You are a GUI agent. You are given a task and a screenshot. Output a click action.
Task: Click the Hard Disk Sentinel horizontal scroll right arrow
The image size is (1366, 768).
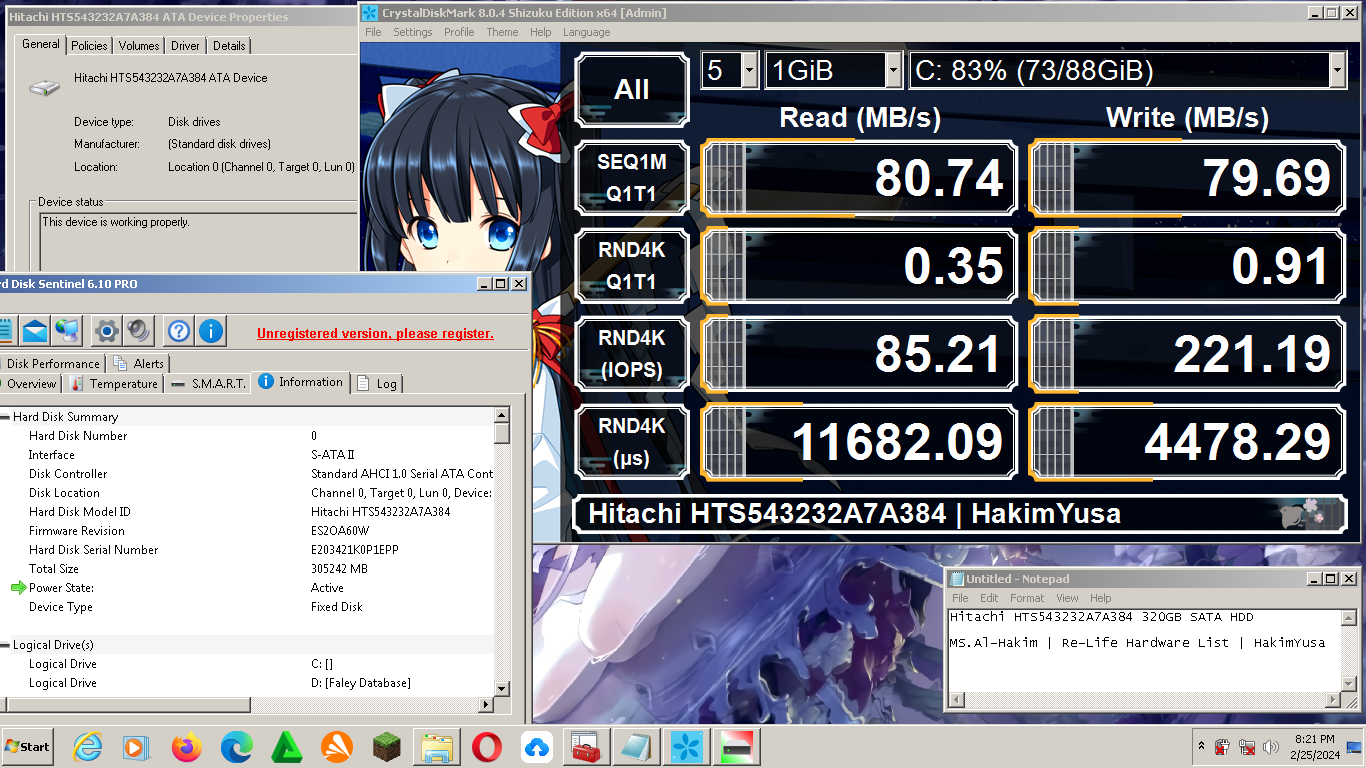pyautogui.click(x=487, y=705)
